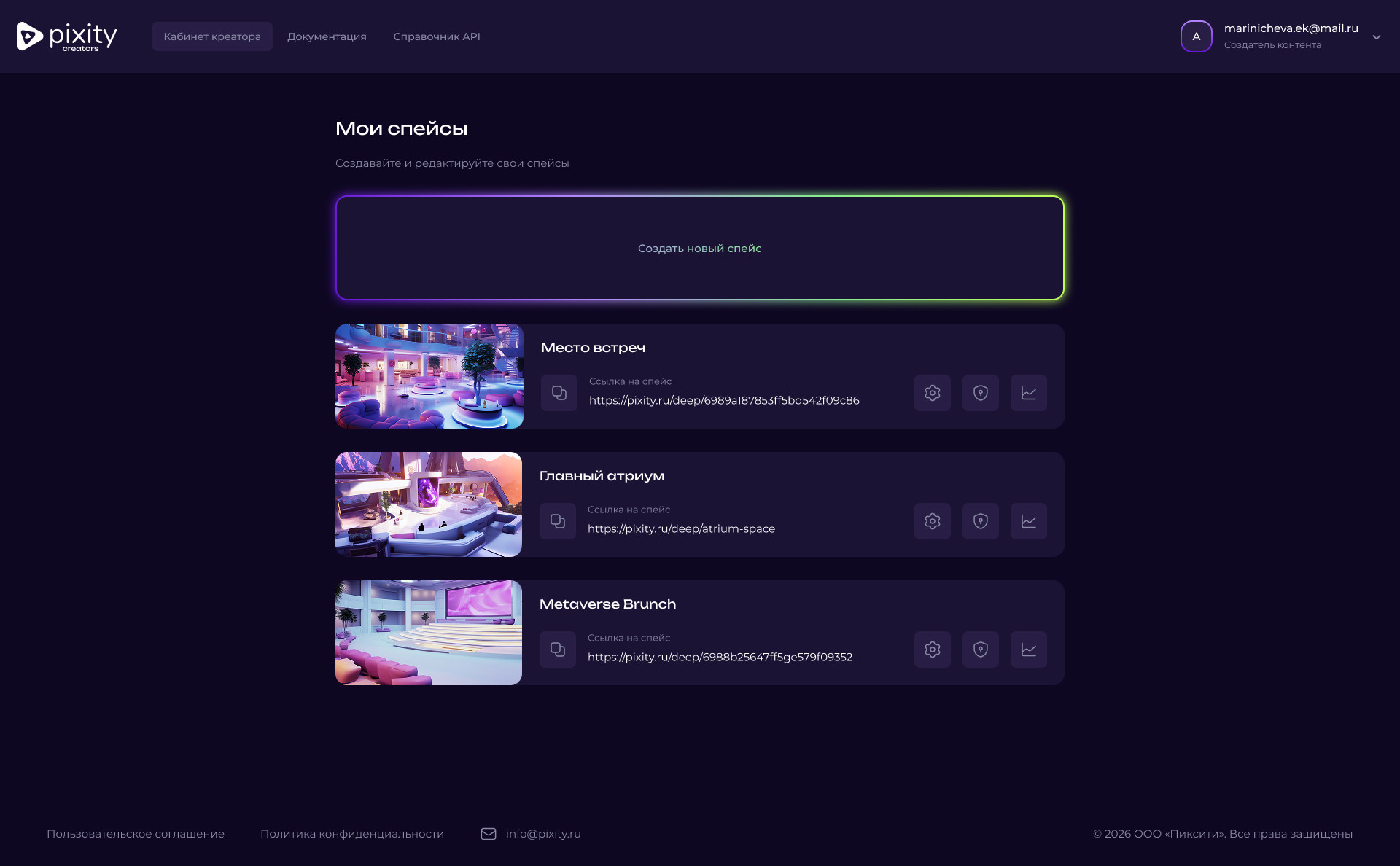Open Metaverse Brunch space thumbnail
This screenshot has height=866, width=1400.
click(429, 633)
